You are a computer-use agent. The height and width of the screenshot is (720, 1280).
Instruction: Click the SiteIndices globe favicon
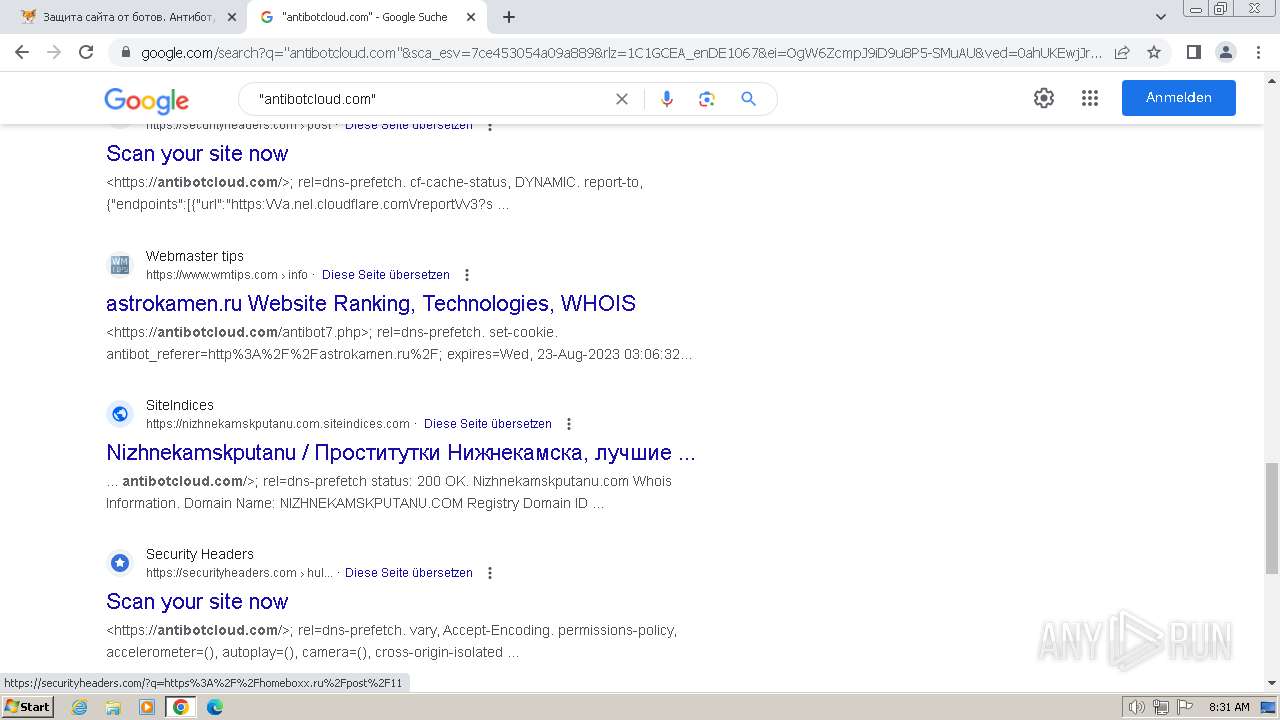120,414
